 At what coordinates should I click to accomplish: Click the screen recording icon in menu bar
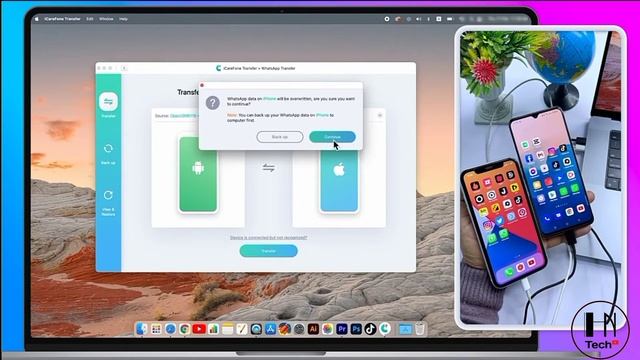click(x=387, y=19)
